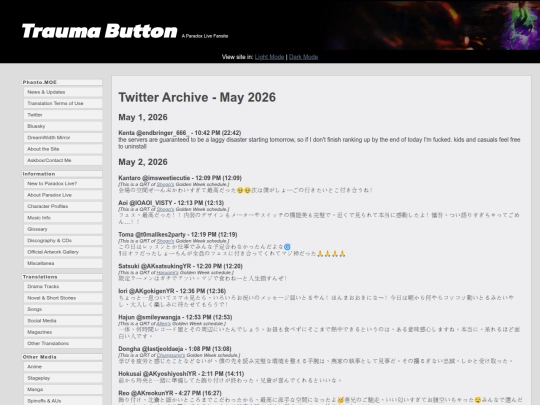Image resolution: width=540 pixels, height=405 pixels.
Task: Click the Twitter Archive - May 2026 heading
Action: point(197,97)
